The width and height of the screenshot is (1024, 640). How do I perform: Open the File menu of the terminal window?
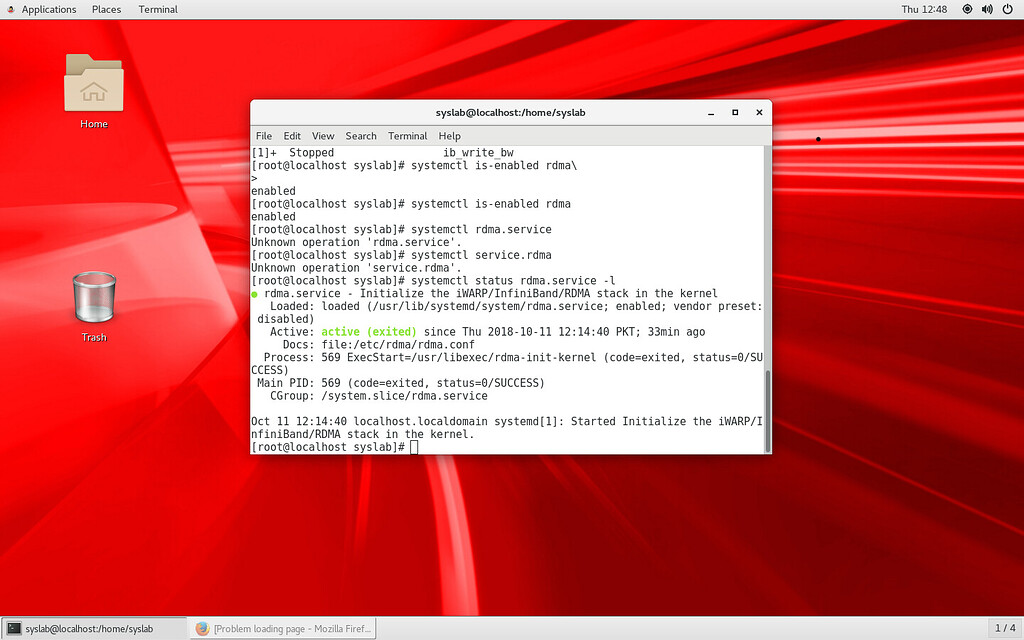tap(263, 135)
